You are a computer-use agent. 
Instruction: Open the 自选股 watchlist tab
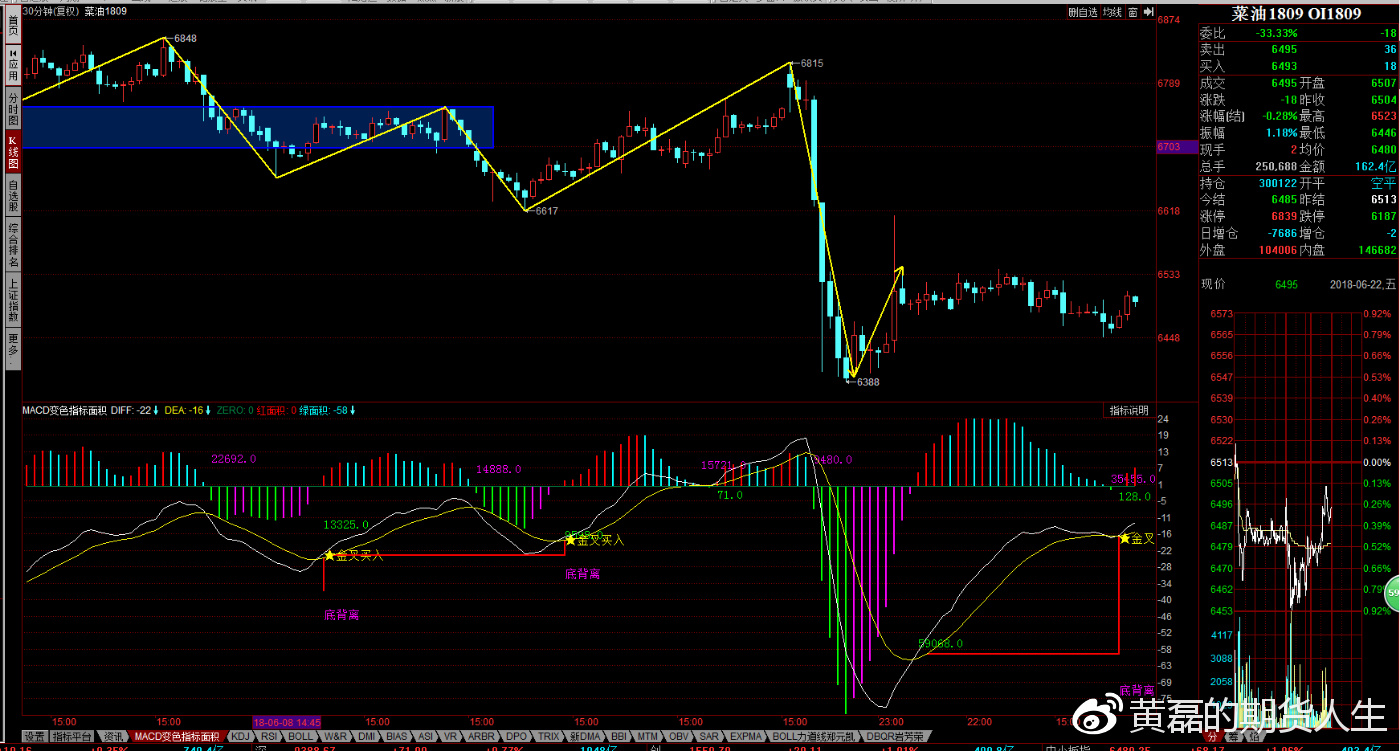(x=13, y=196)
